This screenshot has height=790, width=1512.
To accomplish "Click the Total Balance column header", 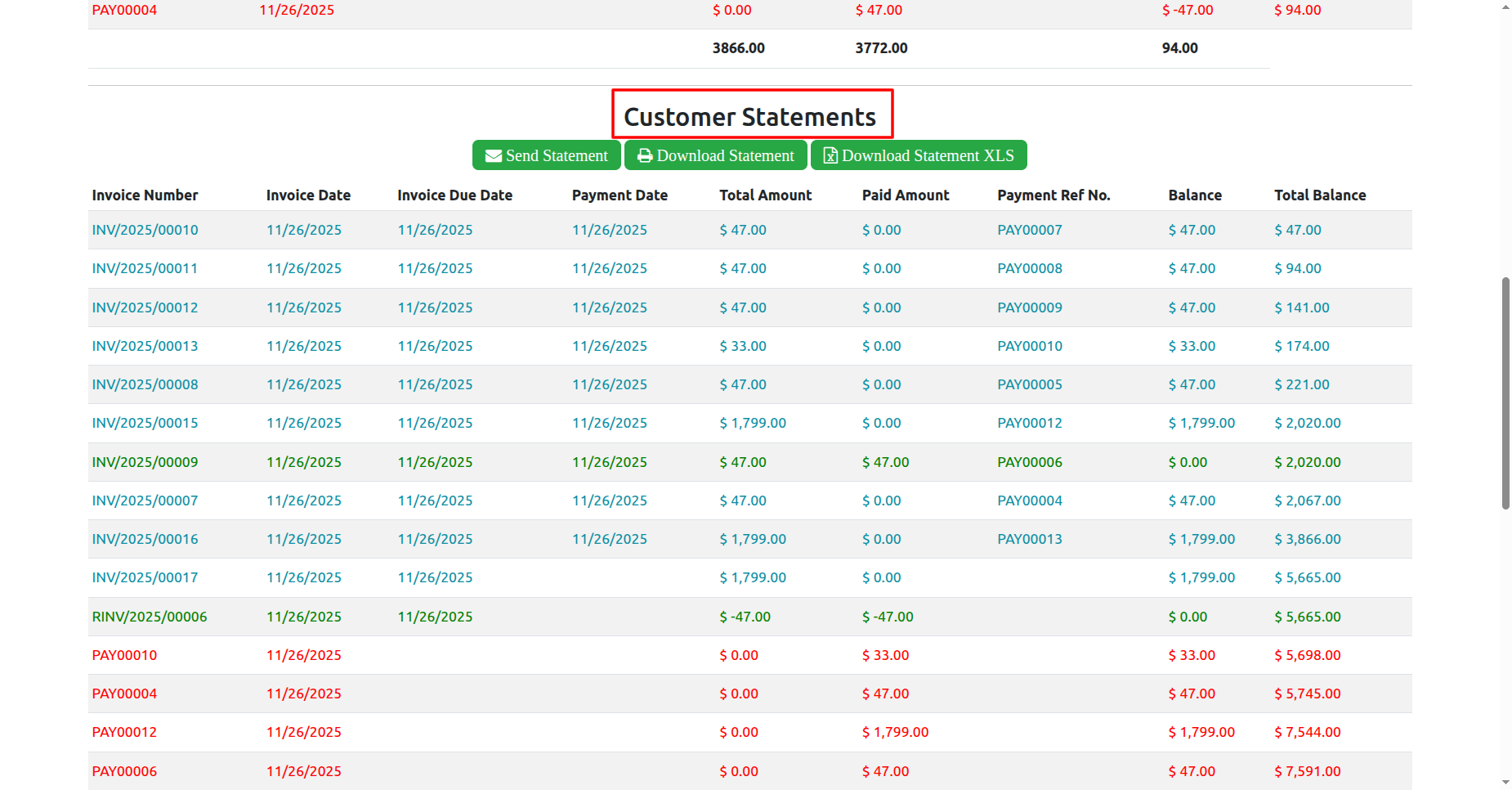I will 1319,195.
